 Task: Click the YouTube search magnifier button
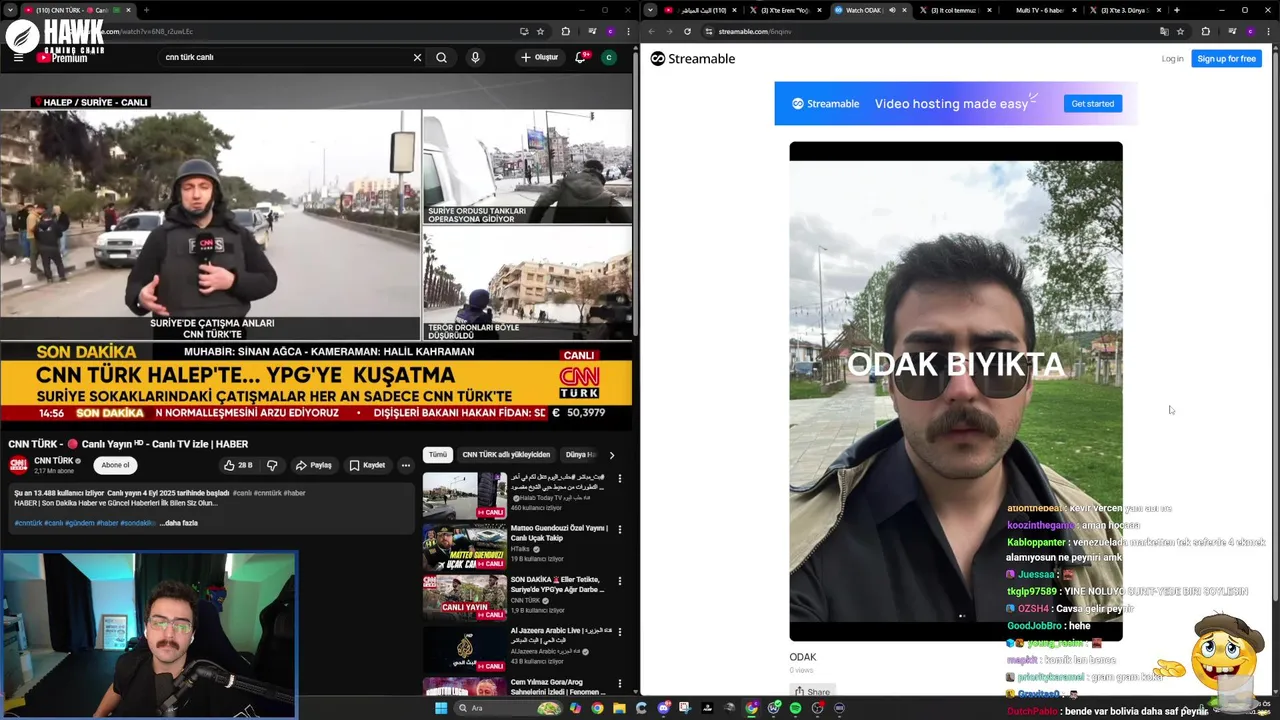(x=441, y=58)
